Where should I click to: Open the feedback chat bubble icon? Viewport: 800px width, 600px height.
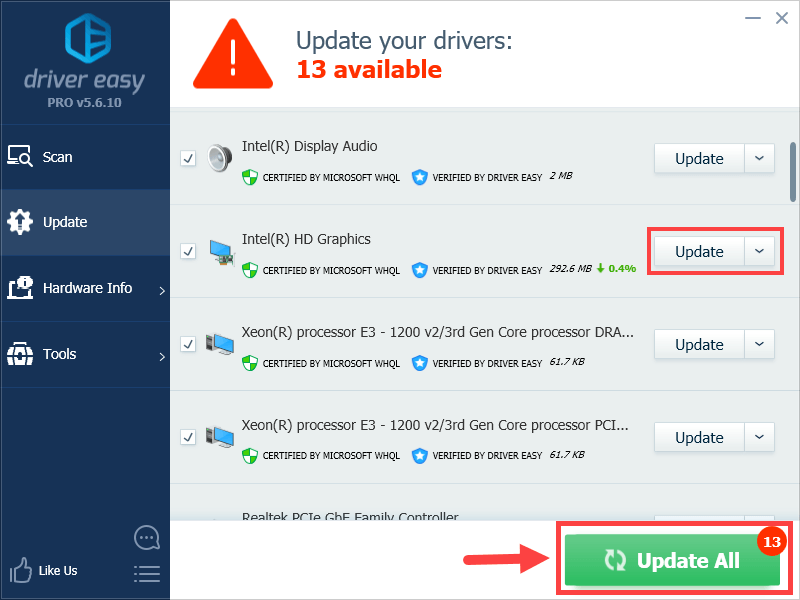147,538
